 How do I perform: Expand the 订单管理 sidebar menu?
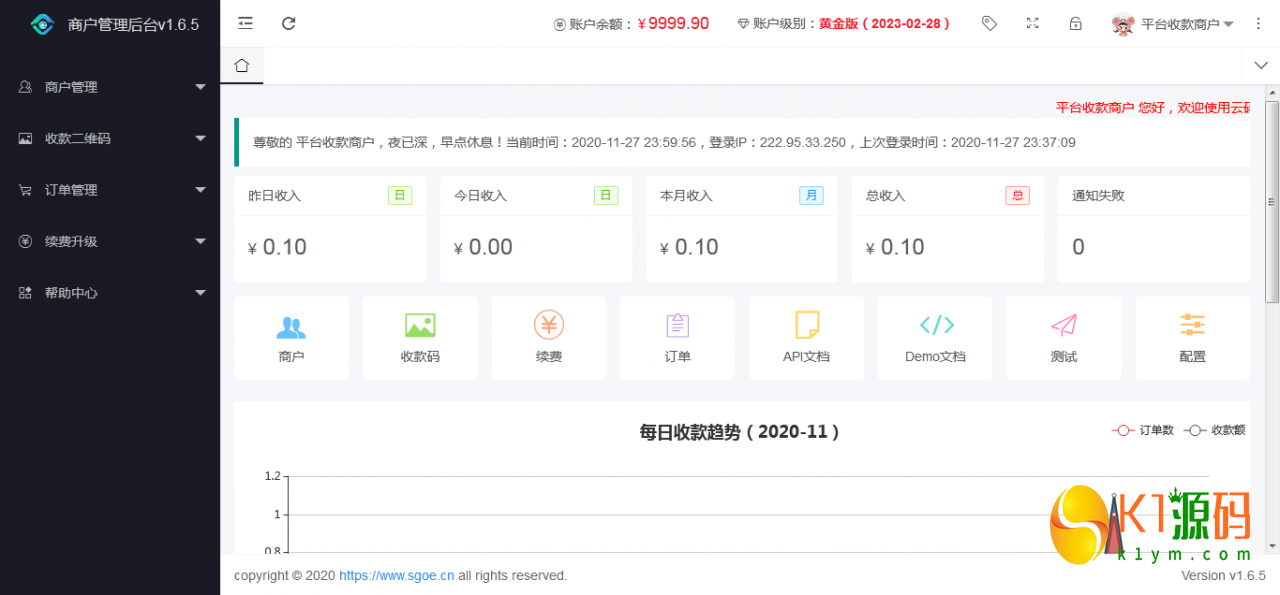[x=110, y=190]
